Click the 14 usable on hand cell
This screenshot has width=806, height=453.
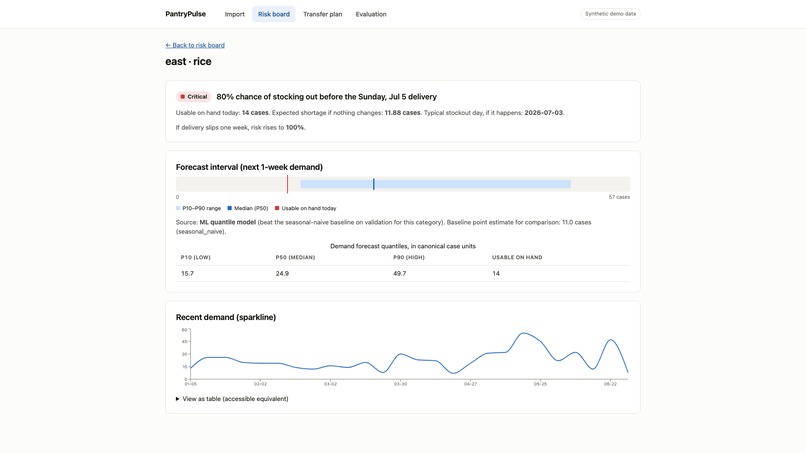pos(496,274)
